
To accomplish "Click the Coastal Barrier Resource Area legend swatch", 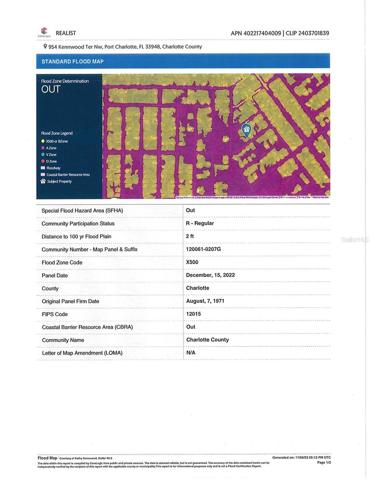I will [x=43, y=175].
